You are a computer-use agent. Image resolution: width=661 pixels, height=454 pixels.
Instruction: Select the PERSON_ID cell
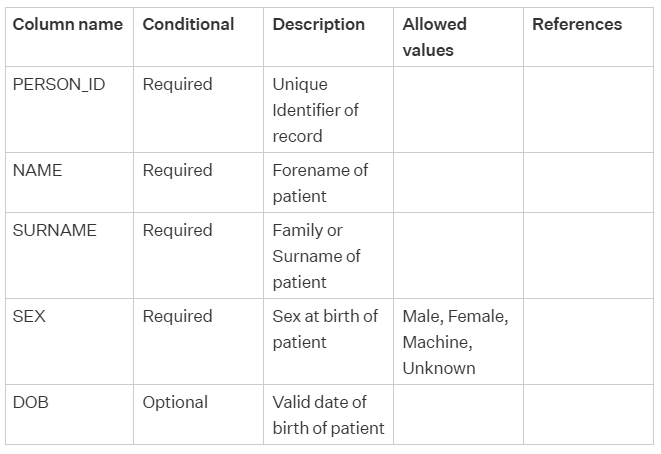click(x=70, y=110)
